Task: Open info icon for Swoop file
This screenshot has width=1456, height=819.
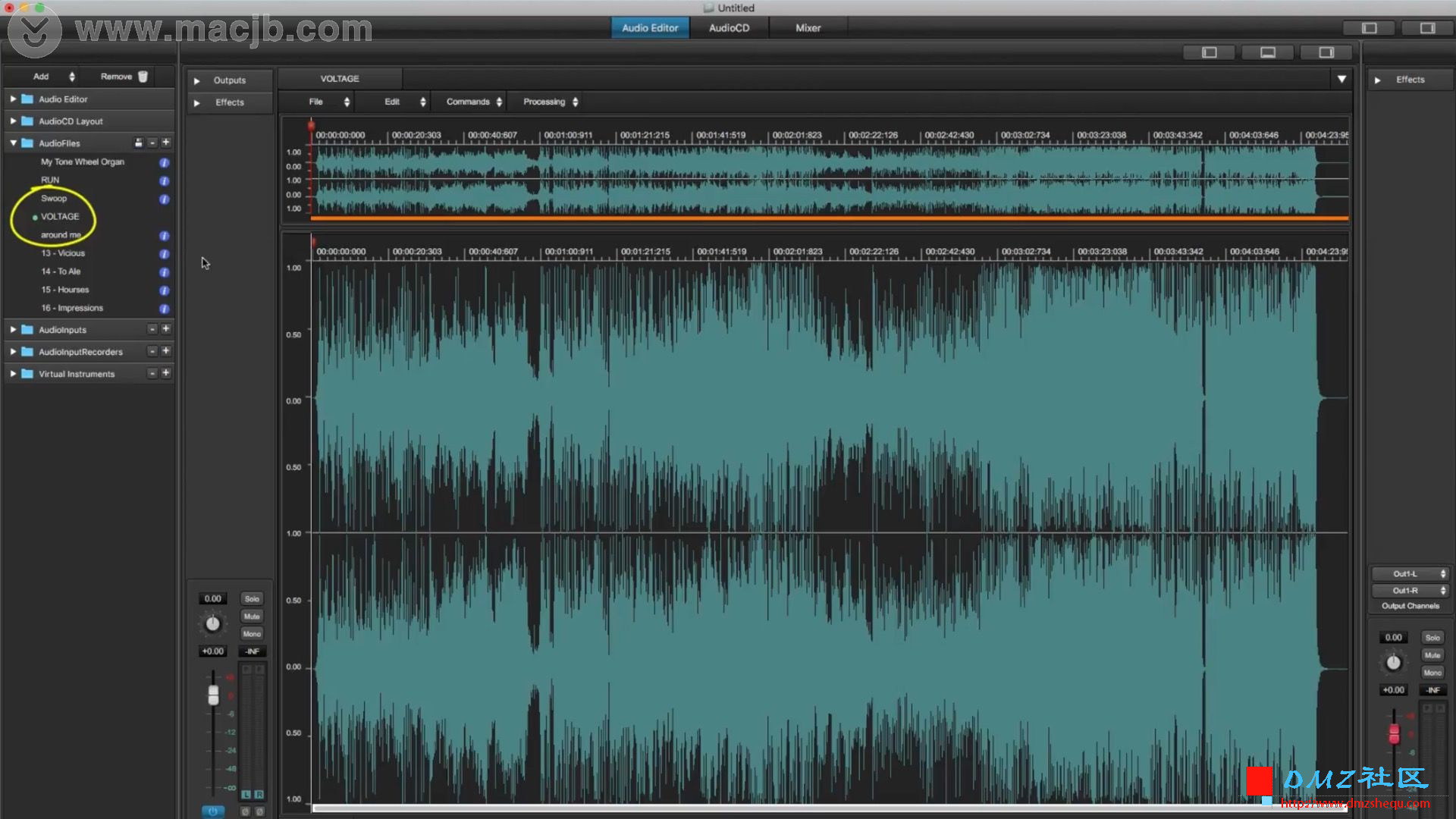Action: click(164, 199)
